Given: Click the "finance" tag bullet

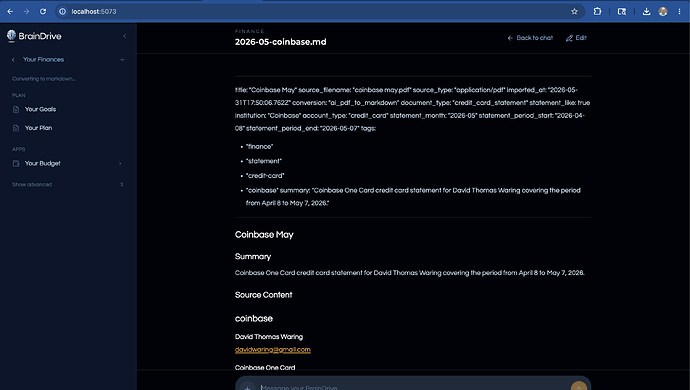Looking at the screenshot, I should coord(260,147).
